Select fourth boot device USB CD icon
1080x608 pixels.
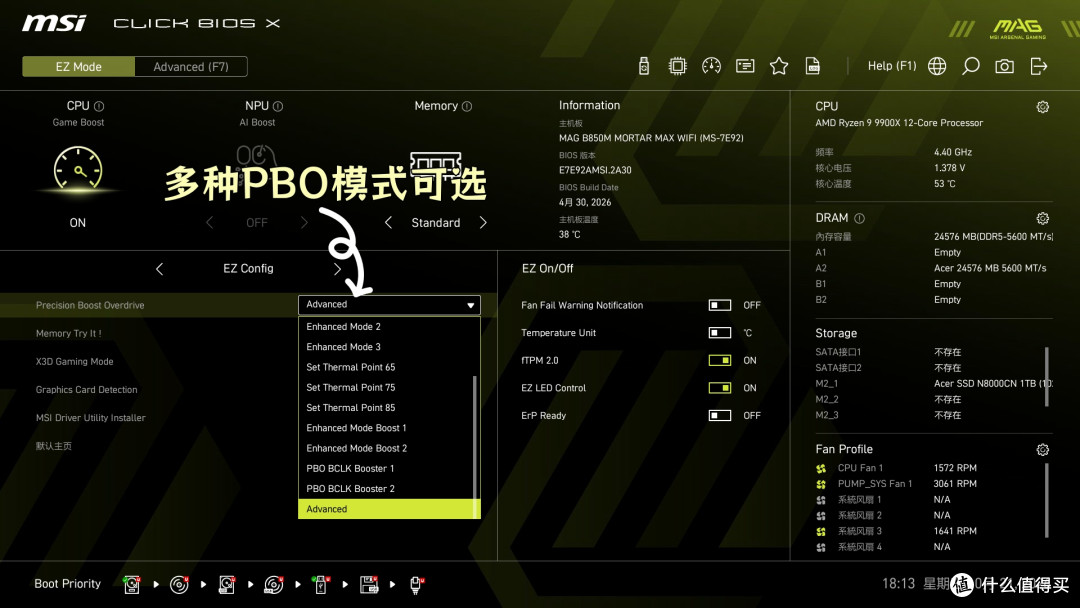pos(273,585)
